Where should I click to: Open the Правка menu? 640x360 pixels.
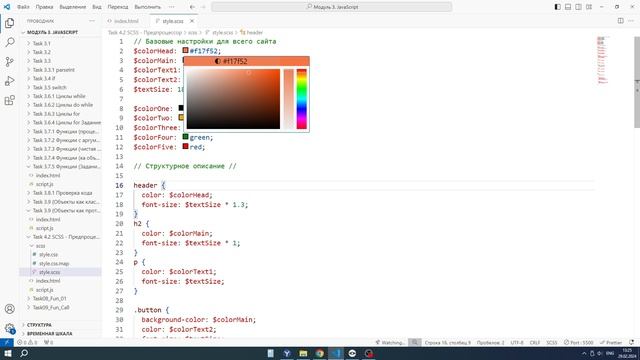[x=44, y=7]
